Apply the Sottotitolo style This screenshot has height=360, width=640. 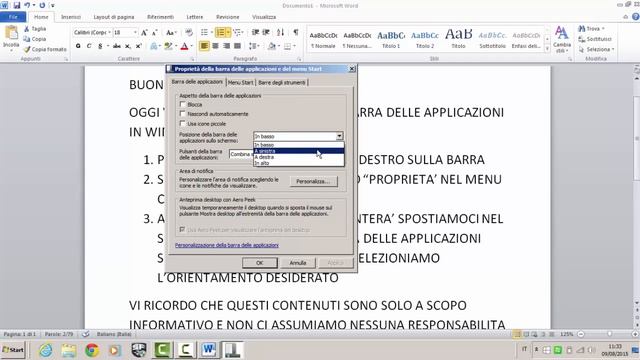tap(492, 39)
